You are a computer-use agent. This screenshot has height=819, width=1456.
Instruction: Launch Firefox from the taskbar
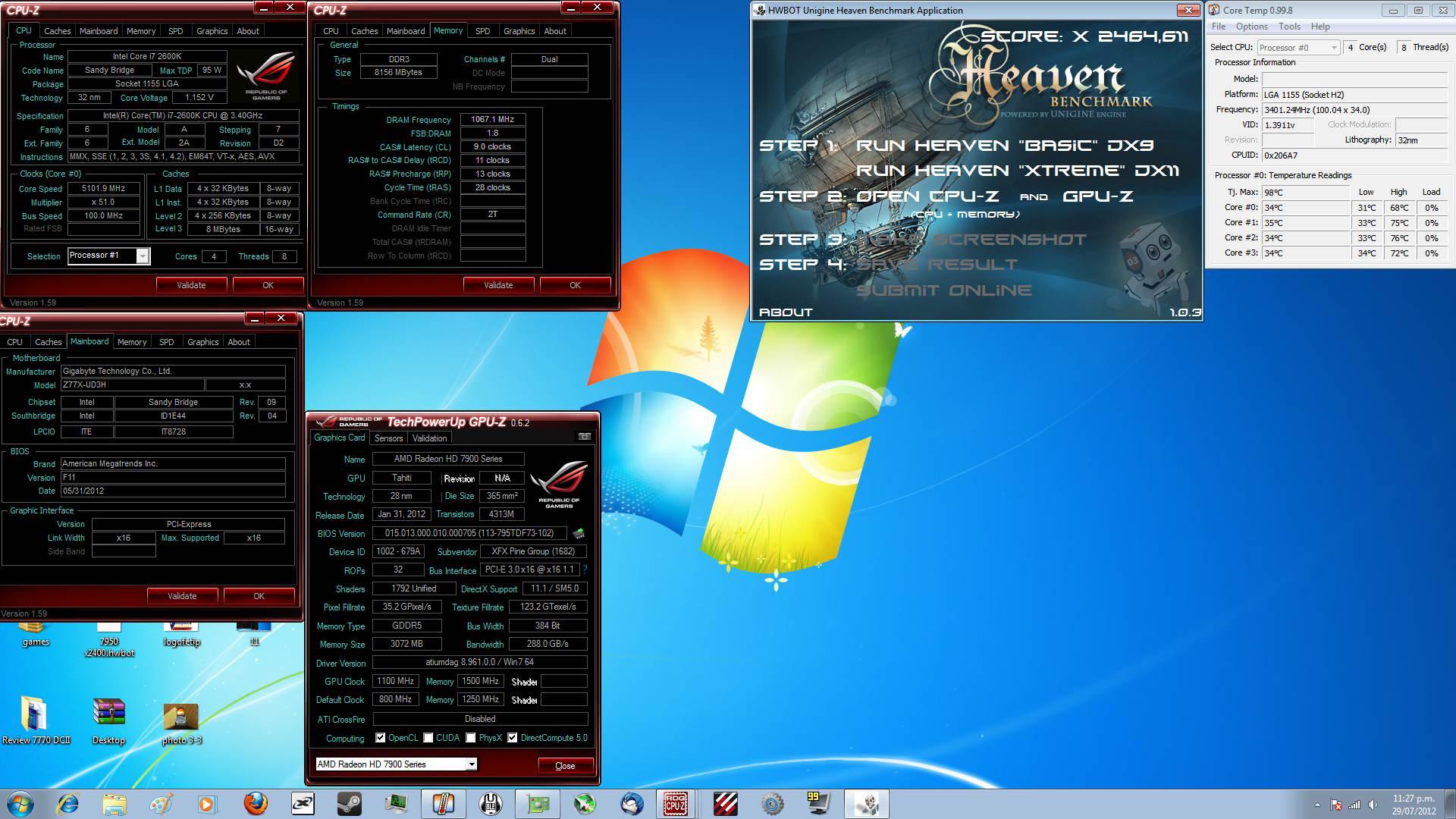pos(256,803)
